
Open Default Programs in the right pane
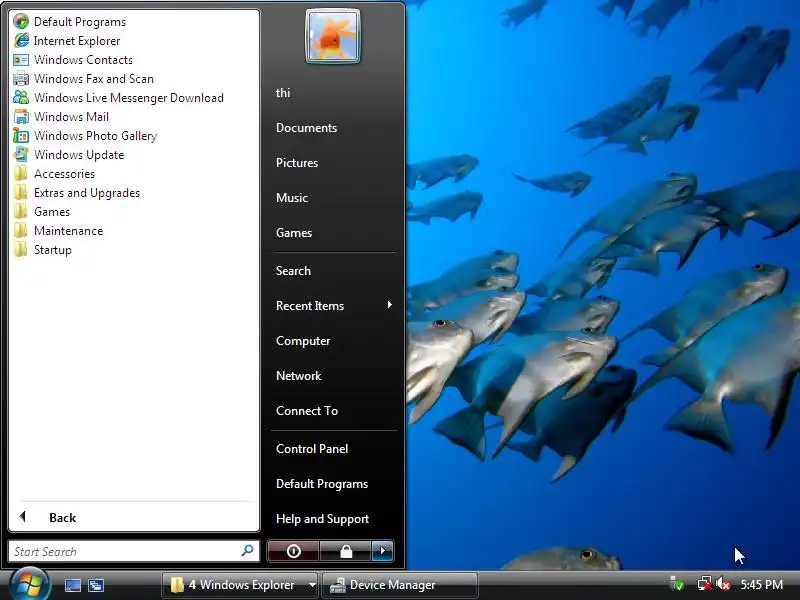pyautogui.click(x=322, y=484)
